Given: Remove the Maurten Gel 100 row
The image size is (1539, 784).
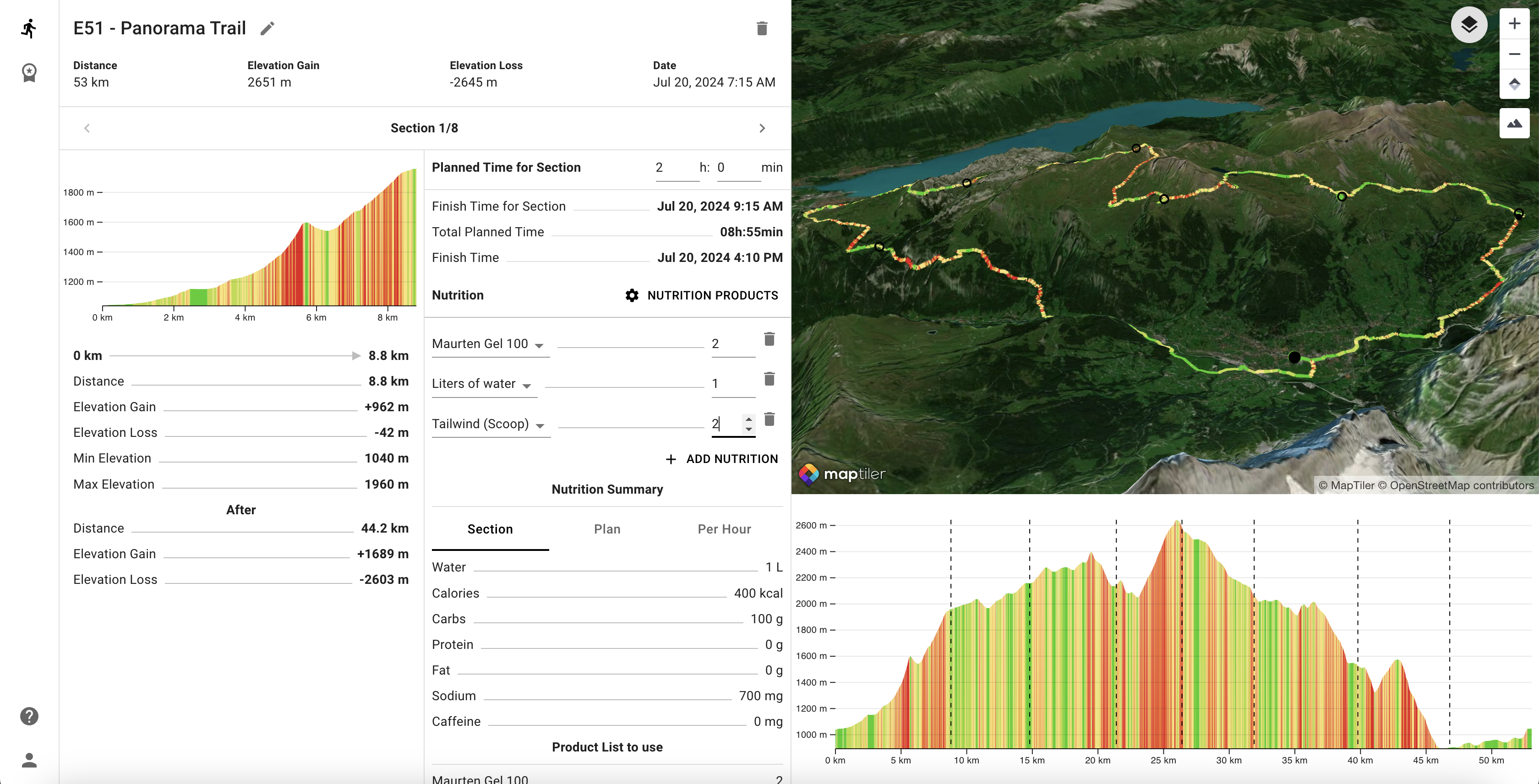Looking at the screenshot, I should (x=769, y=339).
